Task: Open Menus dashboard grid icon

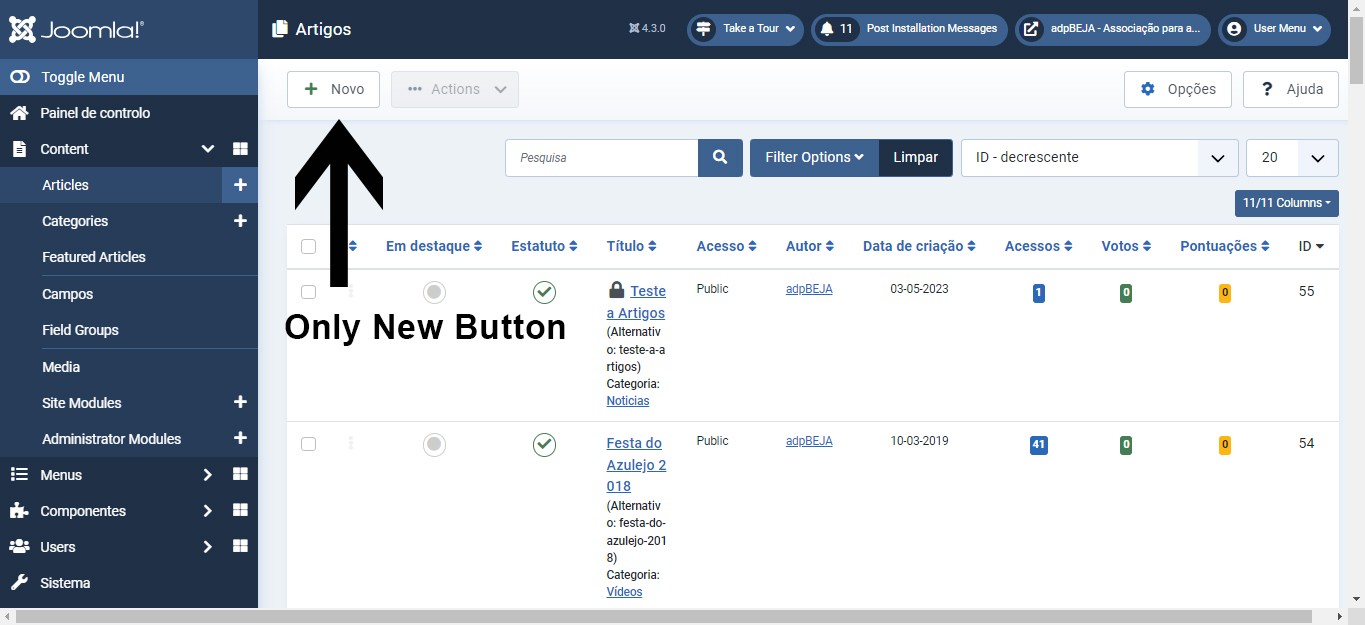Action: [240, 475]
